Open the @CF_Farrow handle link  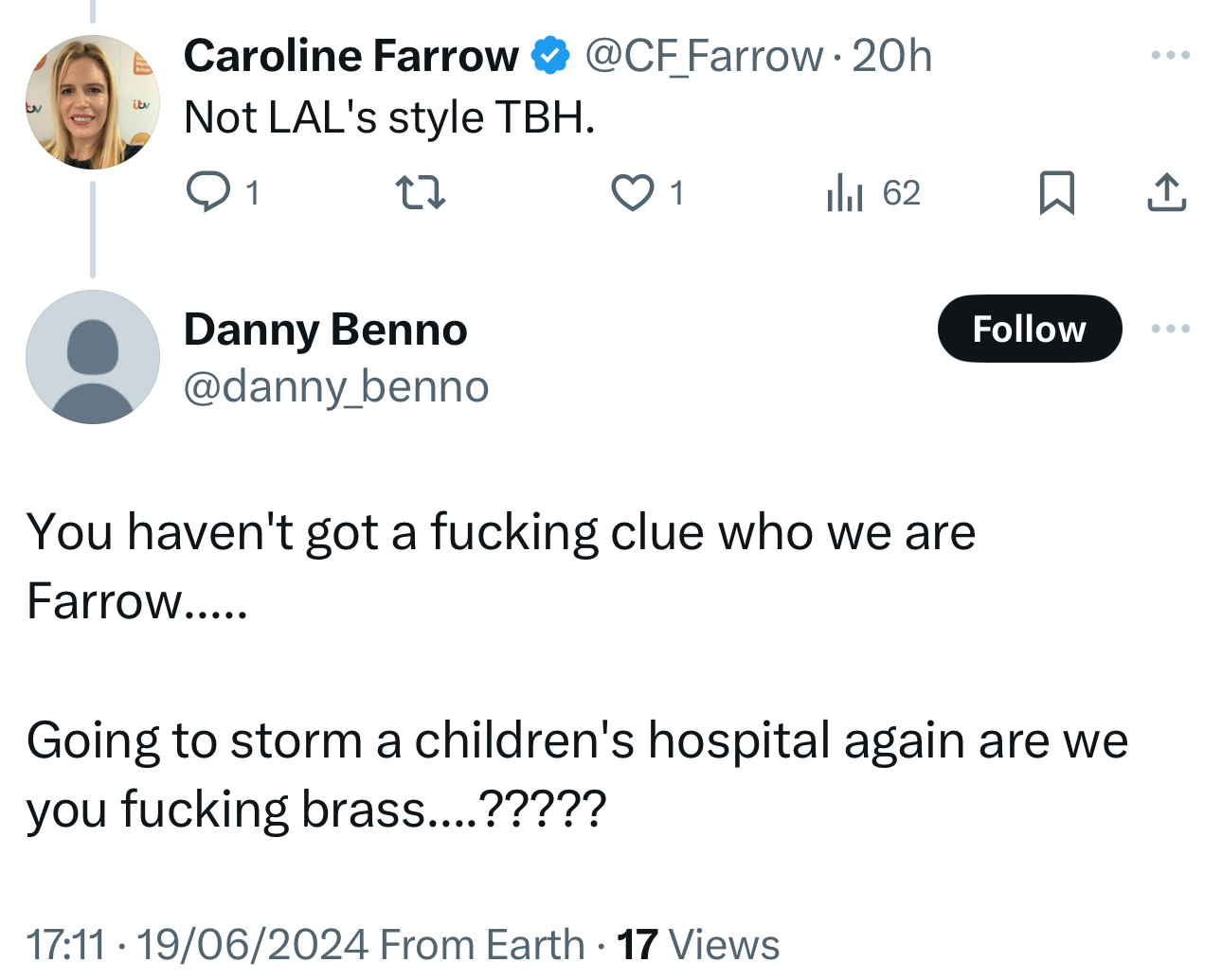click(x=704, y=56)
